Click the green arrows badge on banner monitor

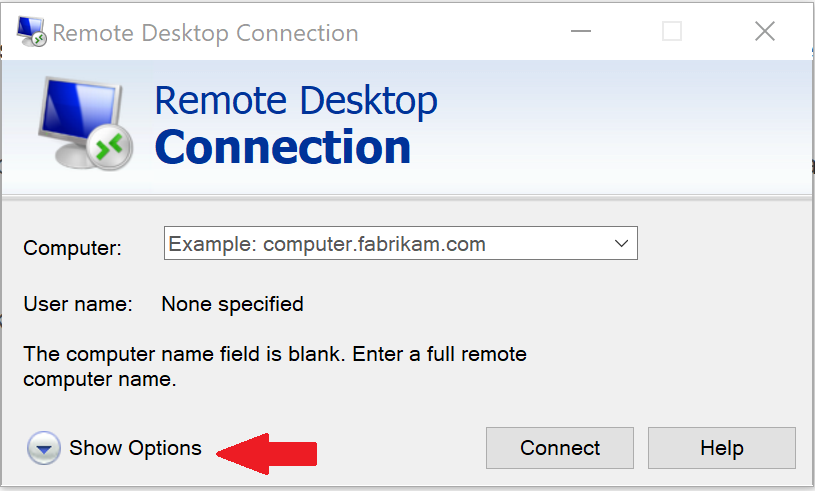click(x=109, y=147)
